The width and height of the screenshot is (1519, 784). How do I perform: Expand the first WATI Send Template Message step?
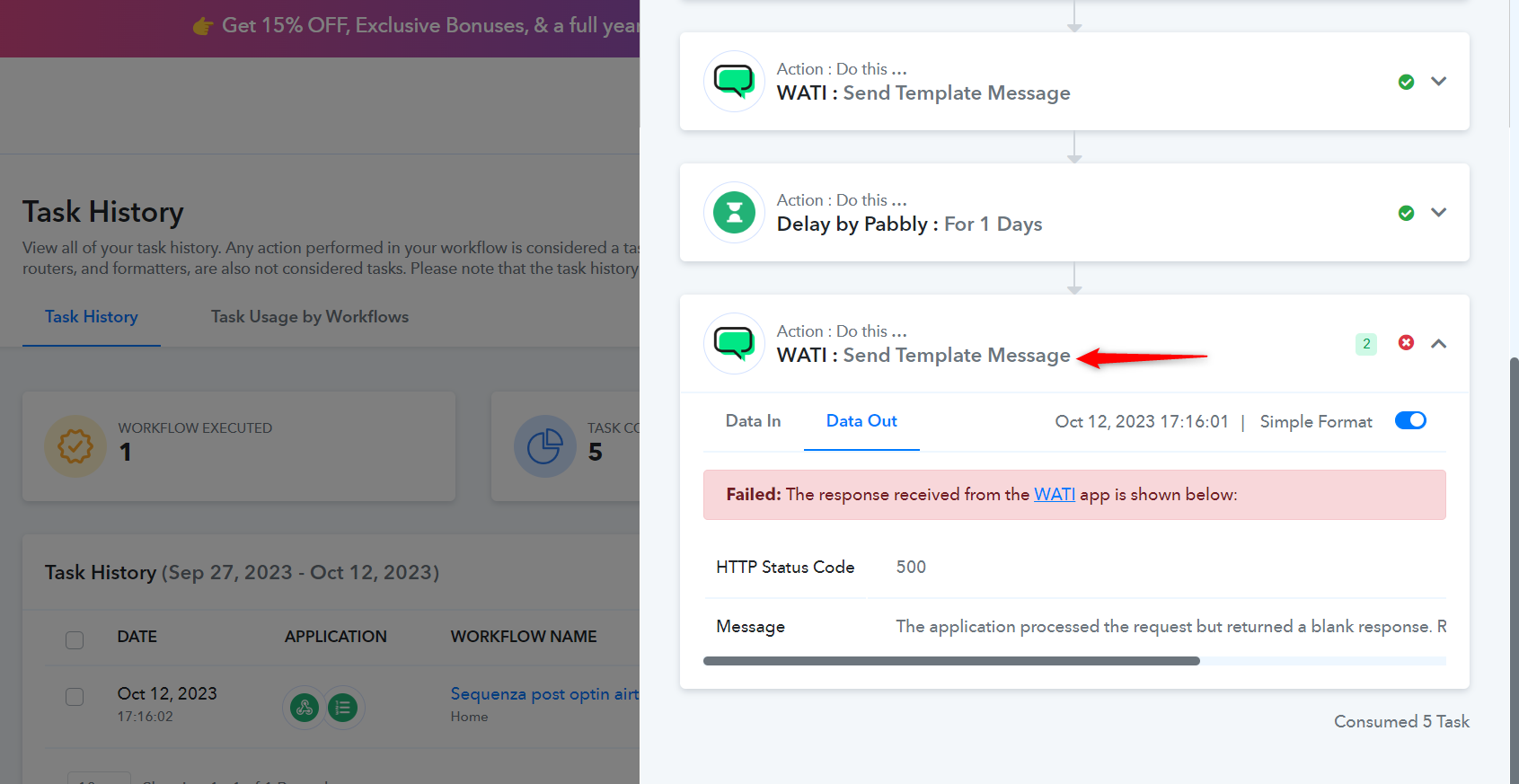pyautogui.click(x=1439, y=82)
